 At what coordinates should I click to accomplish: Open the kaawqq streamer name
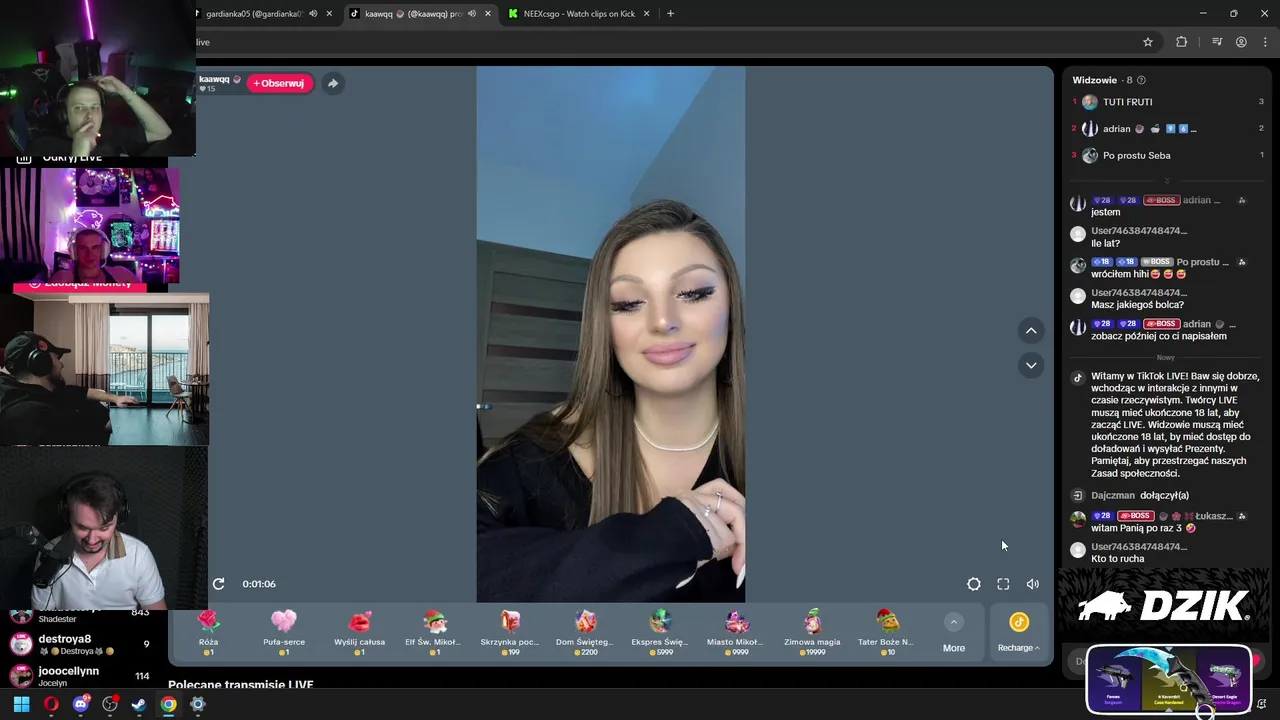214,79
